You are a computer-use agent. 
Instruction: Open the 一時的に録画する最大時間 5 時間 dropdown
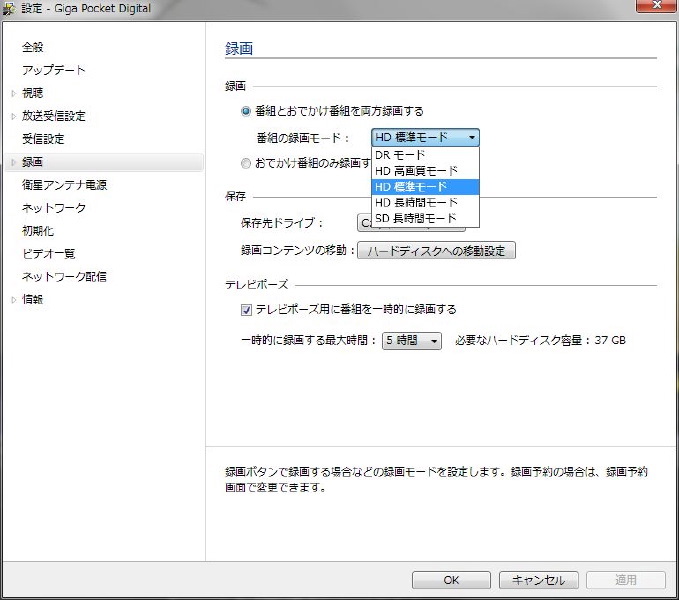(412, 341)
